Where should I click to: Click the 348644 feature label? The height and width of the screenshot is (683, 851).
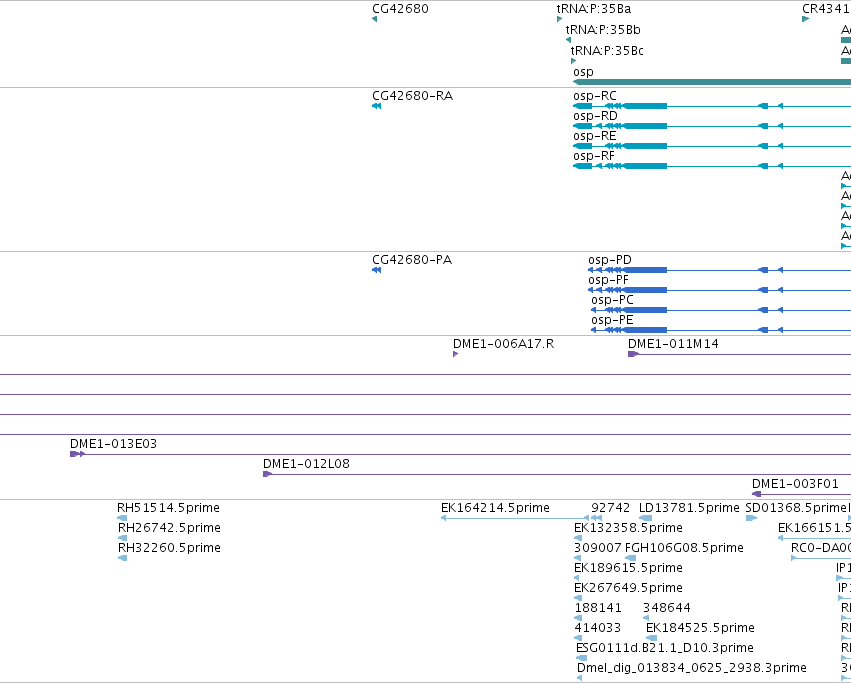[666, 608]
